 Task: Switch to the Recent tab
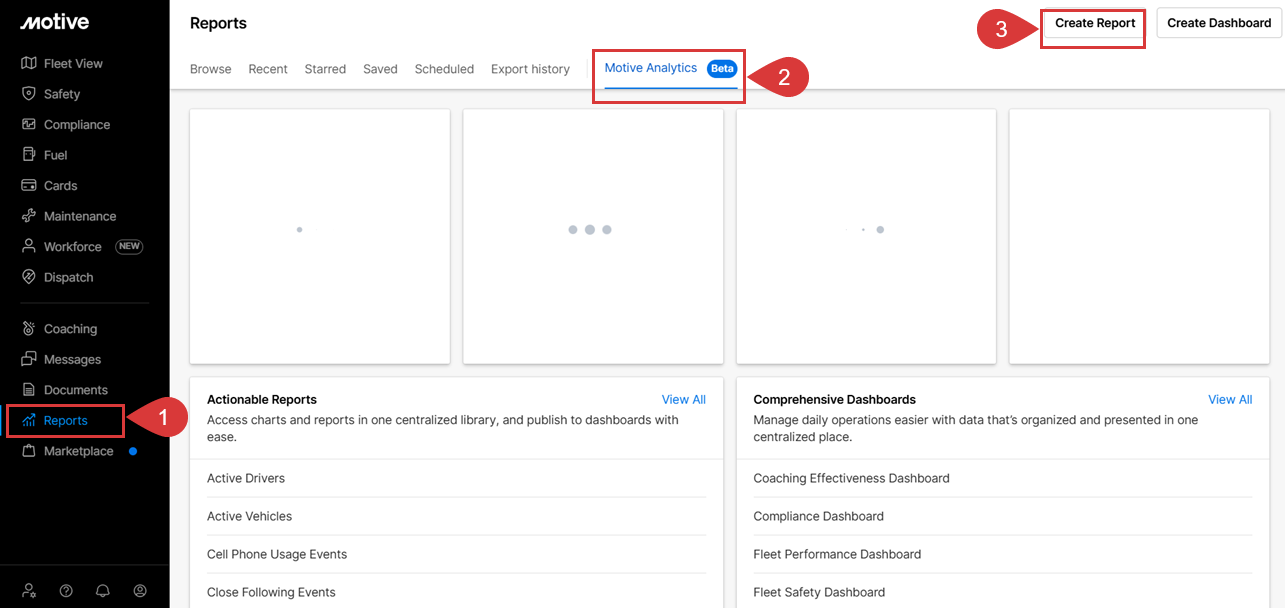pyautogui.click(x=268, y=69)
